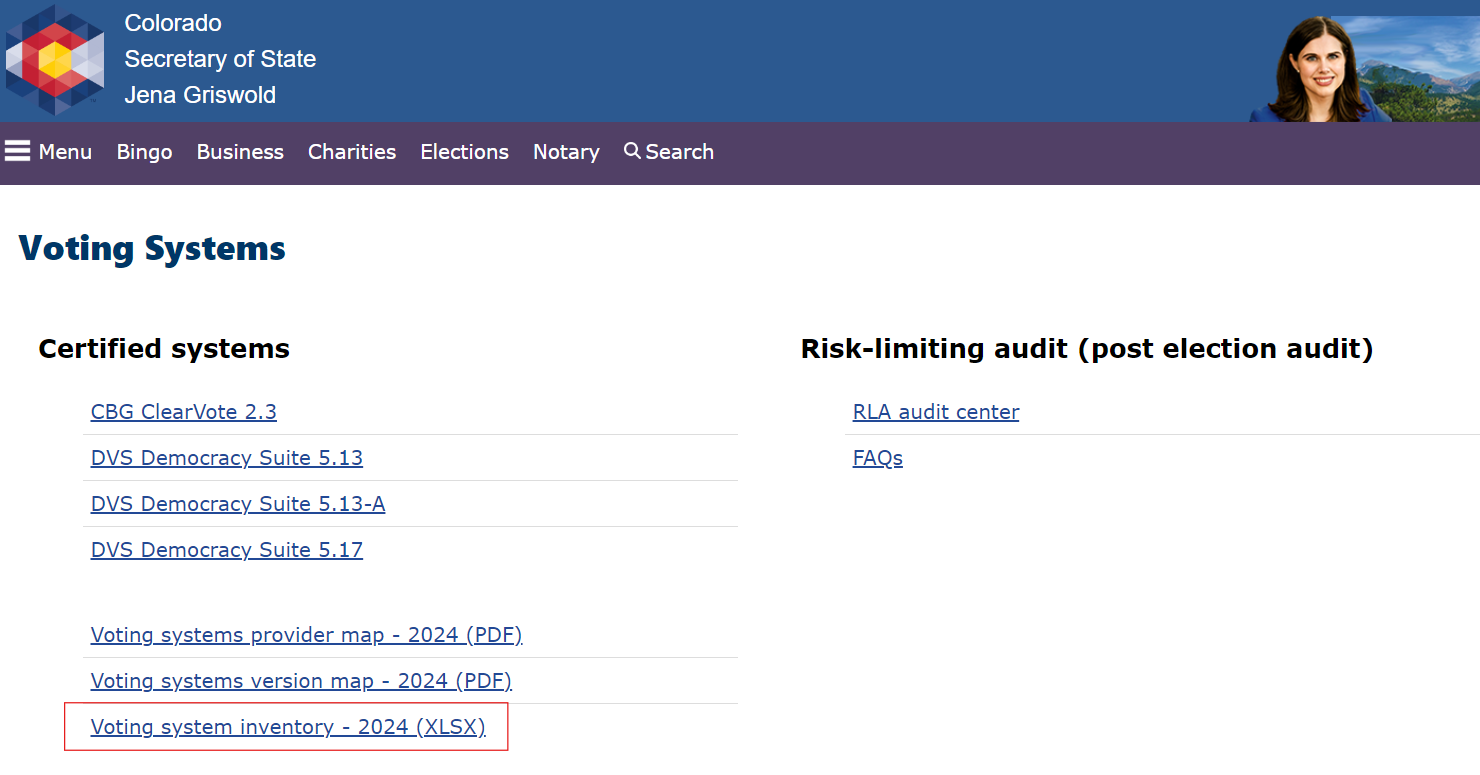The width and height of the screenshot is (1480, 775).
Task: Open Voting systems version map 2024 PDF
Action: point(301,681)
